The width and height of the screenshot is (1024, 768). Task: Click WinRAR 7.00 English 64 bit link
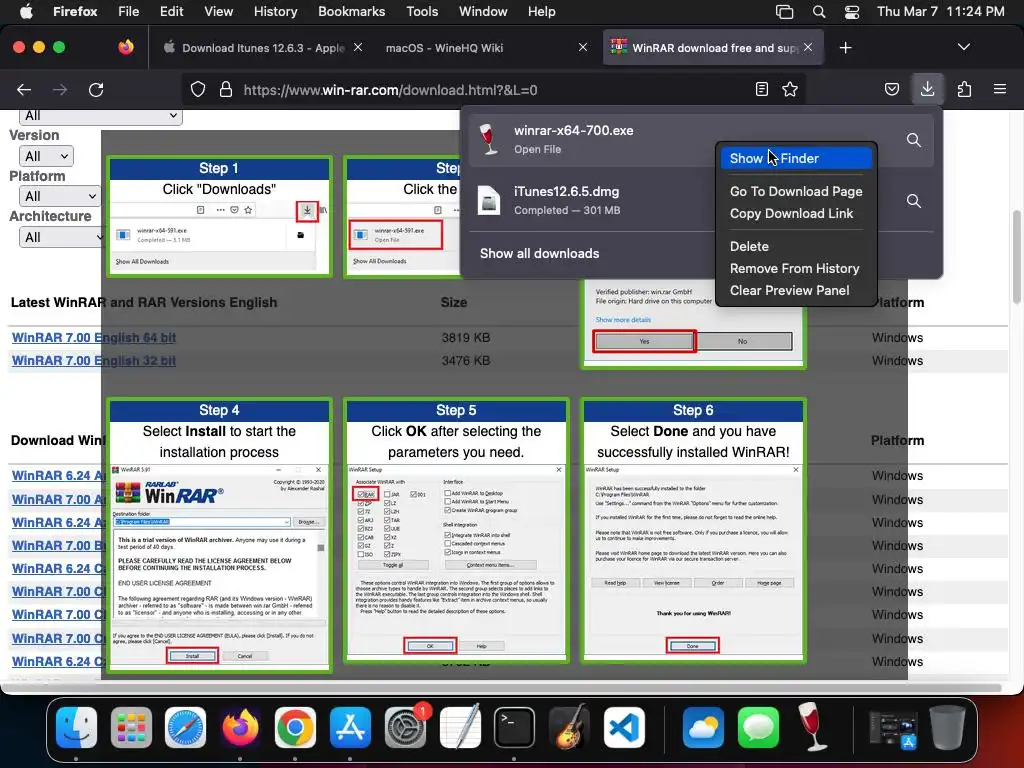coord(94,338)
